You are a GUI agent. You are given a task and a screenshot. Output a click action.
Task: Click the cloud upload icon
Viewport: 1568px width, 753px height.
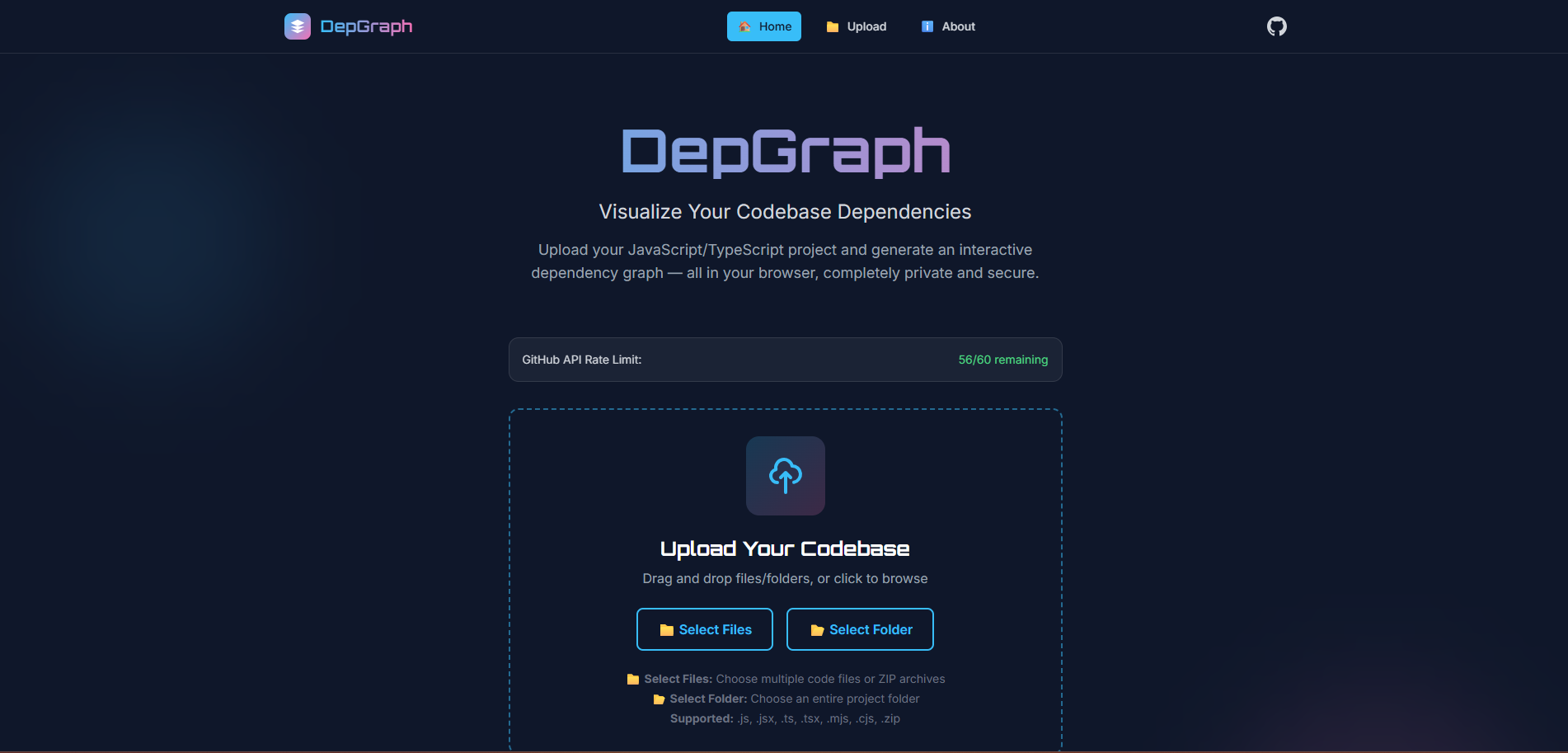pos(786,476)
